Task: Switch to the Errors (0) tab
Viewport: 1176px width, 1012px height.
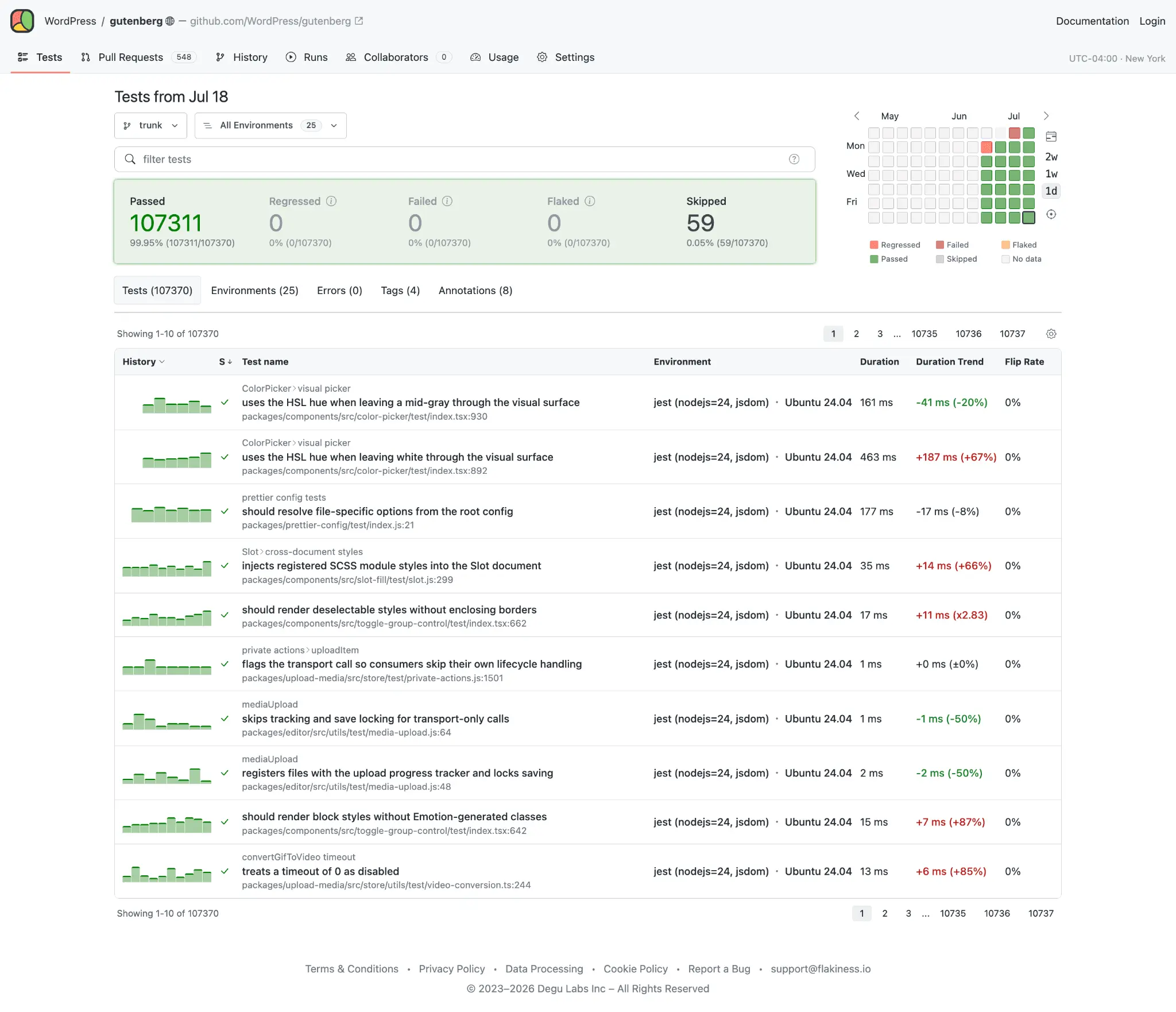Action: coord(339,291)
